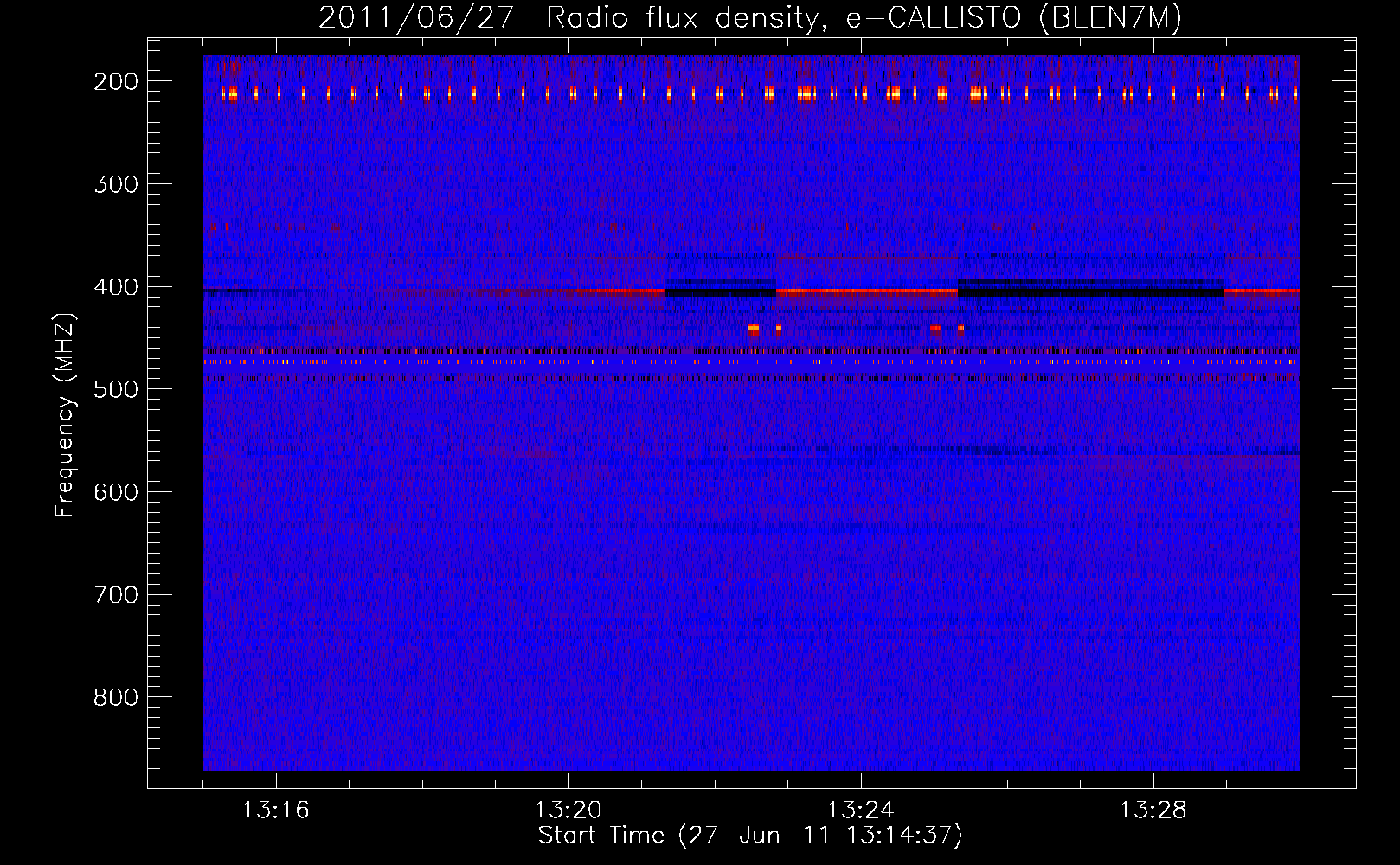Click the 600 frequency tick label
This screenshot has height=865, width=1400.
(x=116, y=492)
